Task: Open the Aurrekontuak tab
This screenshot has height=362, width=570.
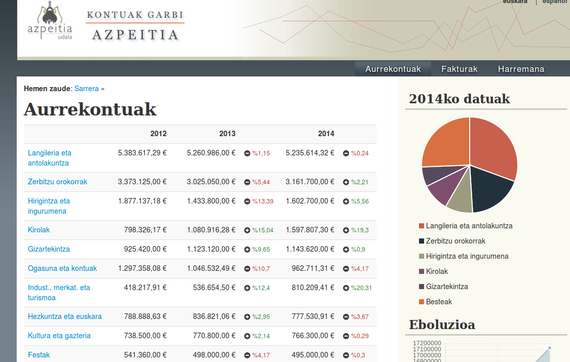Action: [393, 69]
